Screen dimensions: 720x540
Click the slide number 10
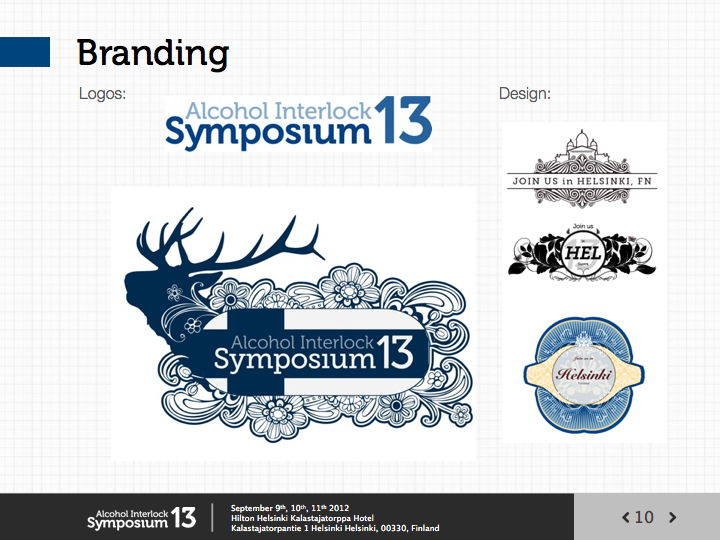(x=644, y=518)
